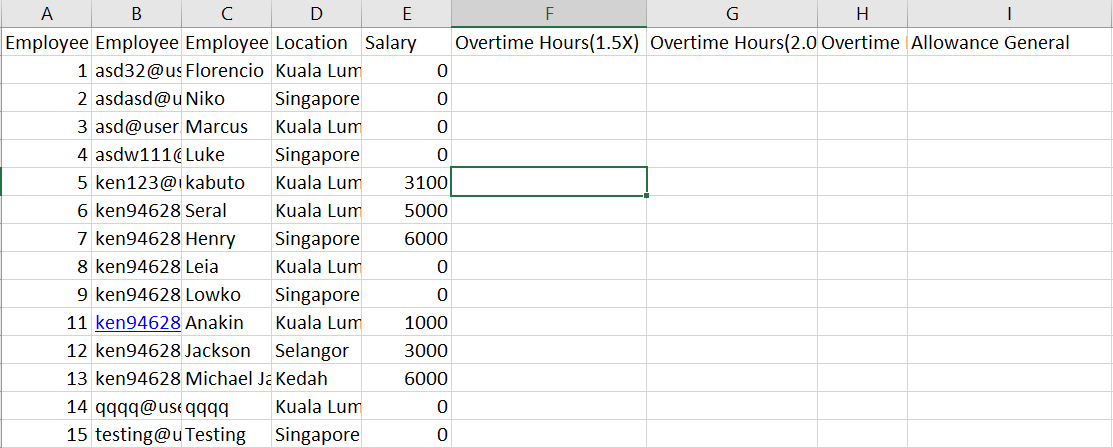Click the 'Salary' header cell
Viewport: 1113px width, 448px height.
coord(406,43)
